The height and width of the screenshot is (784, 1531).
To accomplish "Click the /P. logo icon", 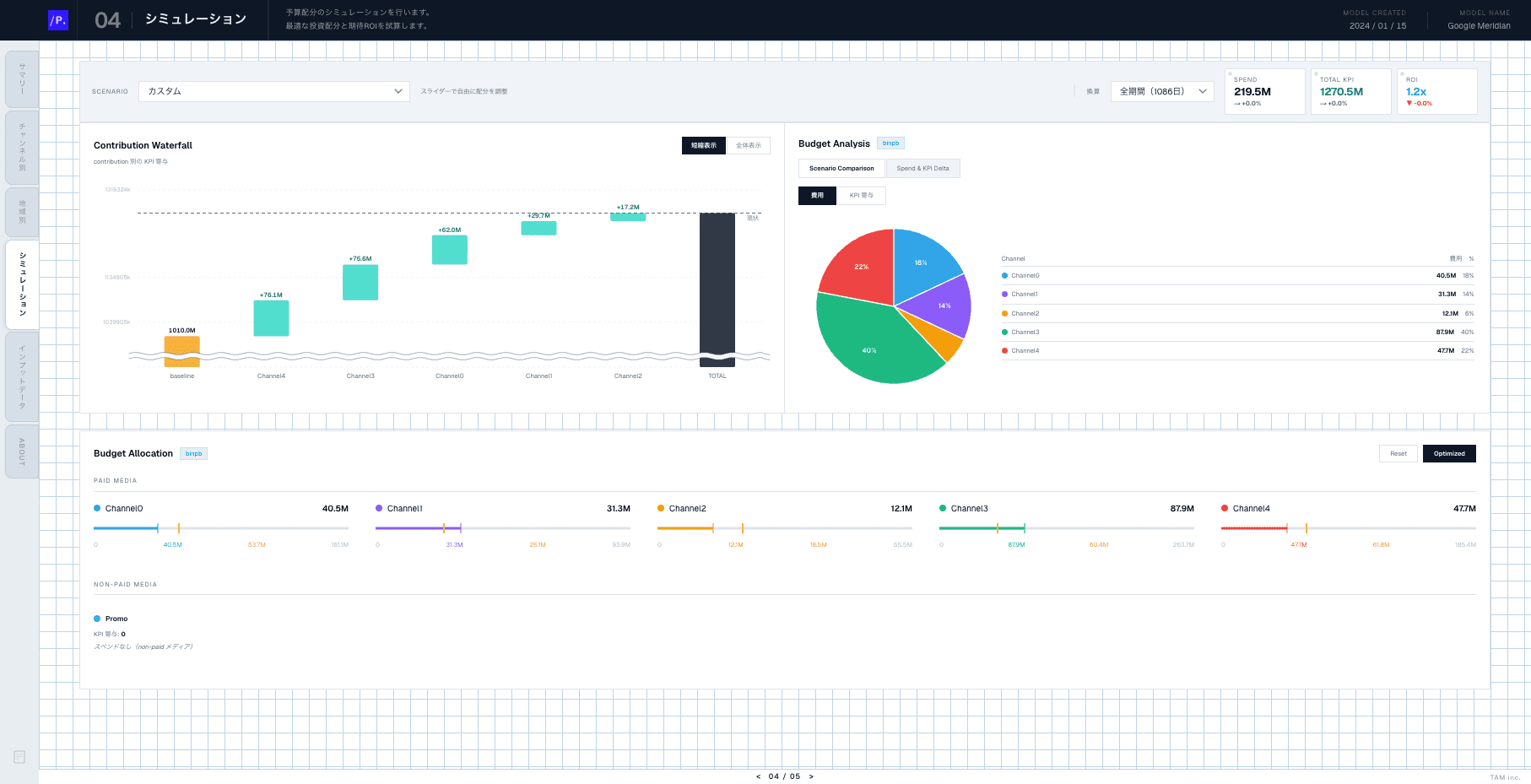I will [58, 20].
